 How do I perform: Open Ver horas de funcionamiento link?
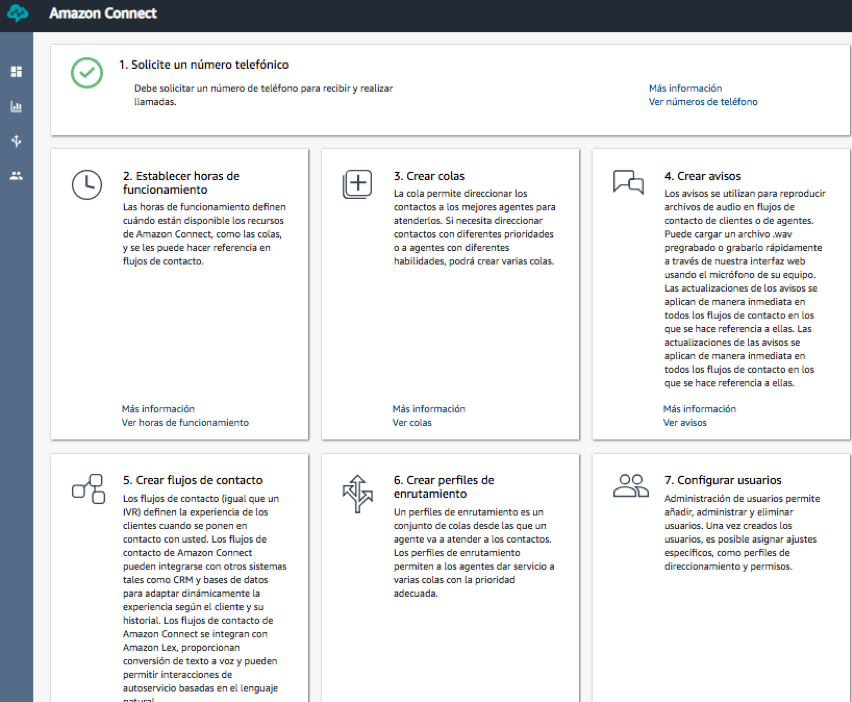(x=185, y=422)
